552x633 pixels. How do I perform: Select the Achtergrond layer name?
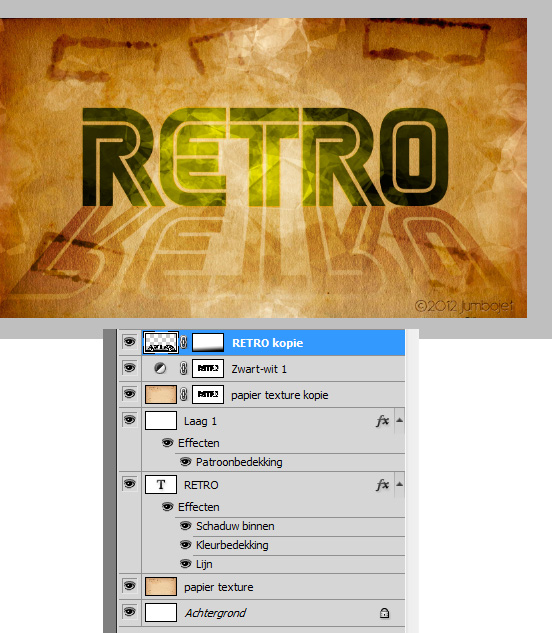(x=215, y=613)
